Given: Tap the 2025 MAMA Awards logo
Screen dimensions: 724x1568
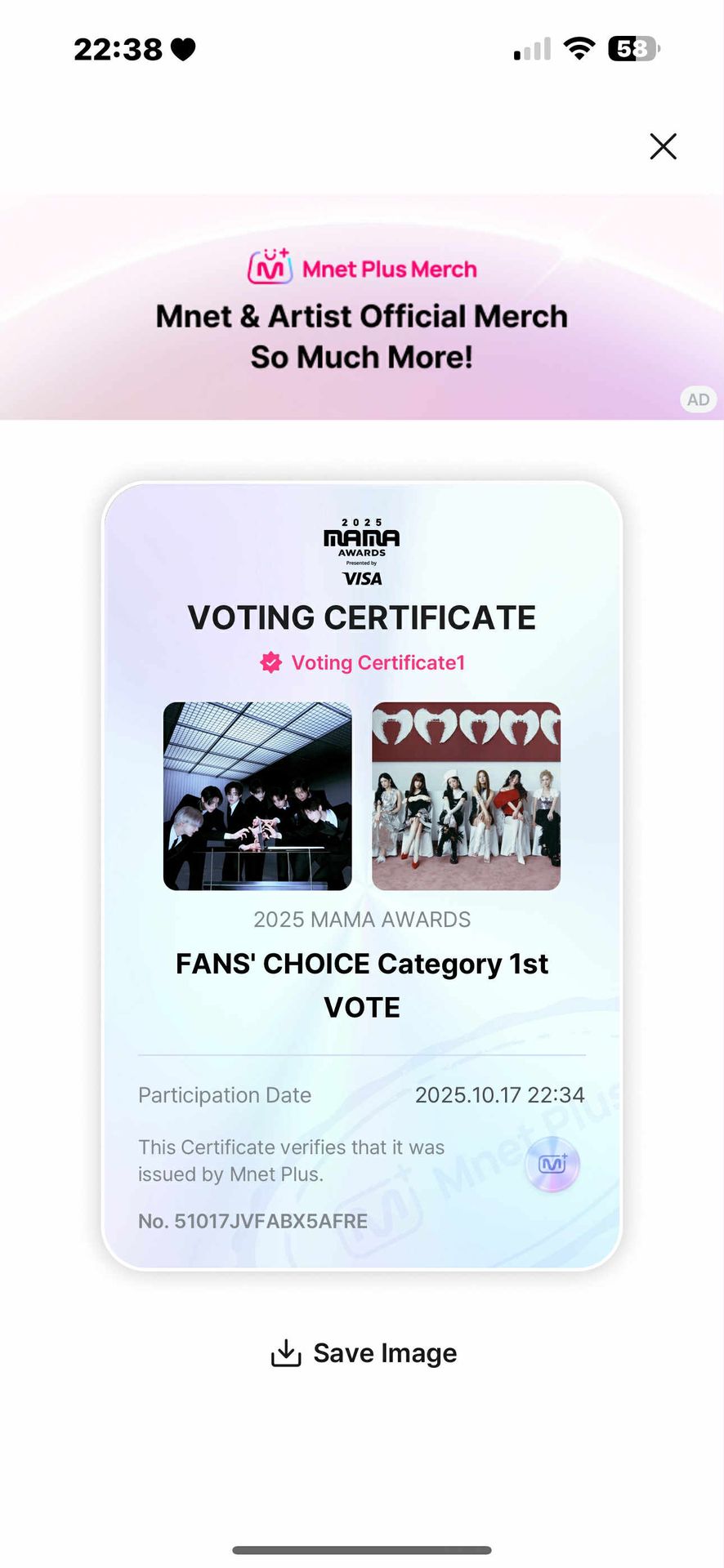Looking at the screenshot, I should coord(361,538).
